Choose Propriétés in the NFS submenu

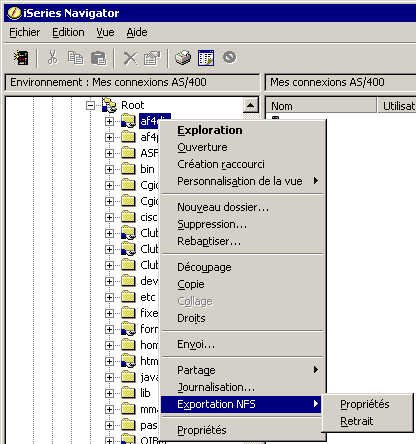tap(368, 404)
